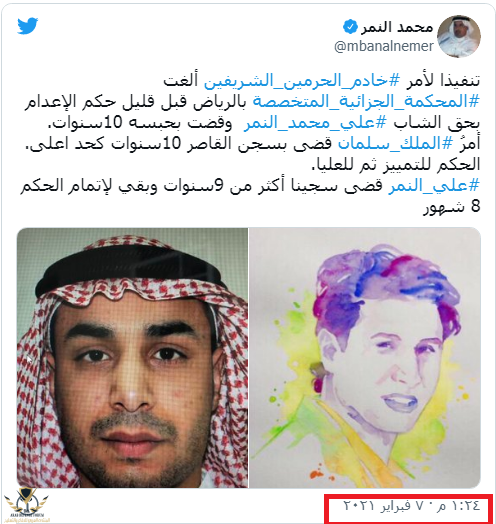Open hashtag #المحكمة_الجزائية_المتخصصة
Image resolution: width=496 pixels, height=524 pixels.
366,102
